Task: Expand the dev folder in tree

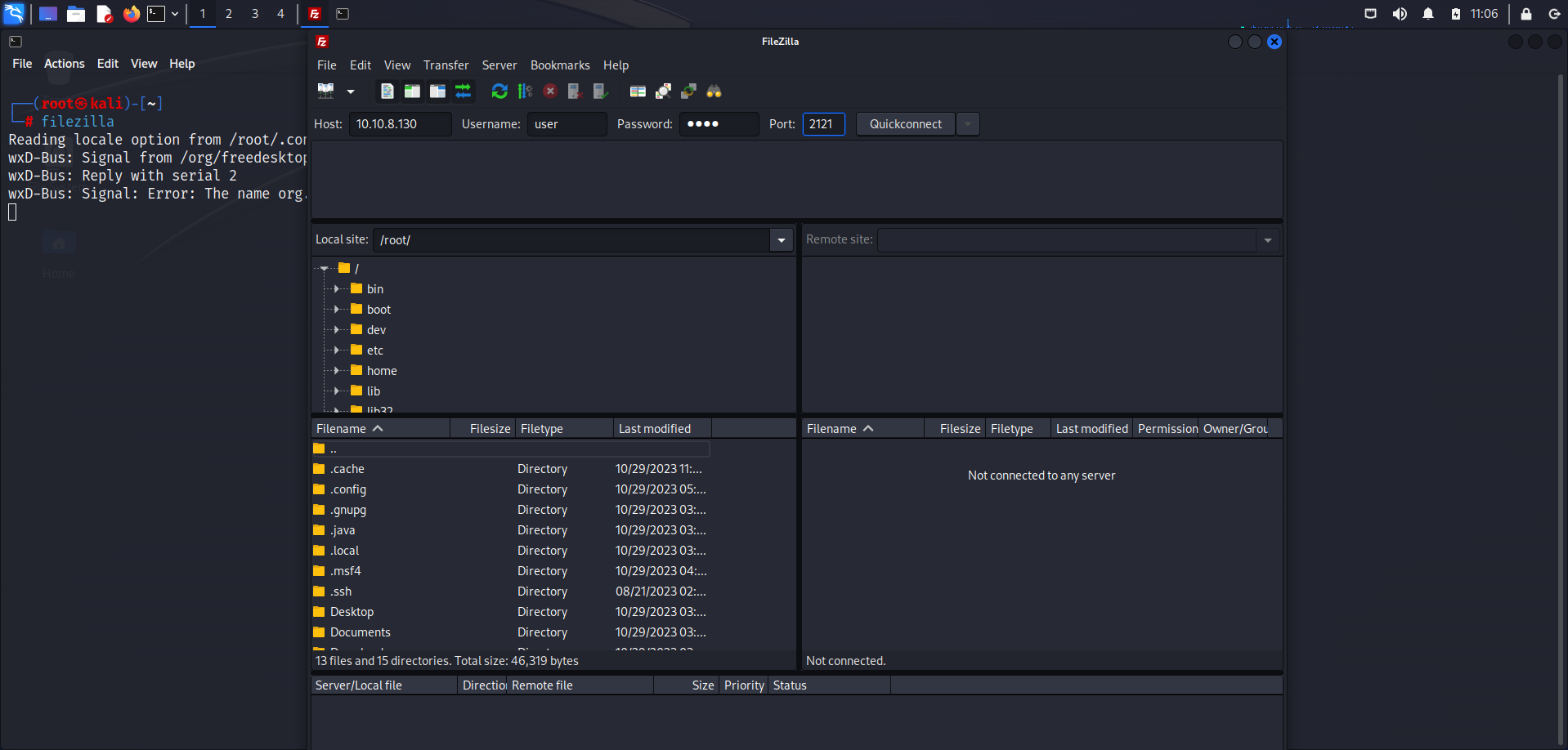Action: coord(336,329)
